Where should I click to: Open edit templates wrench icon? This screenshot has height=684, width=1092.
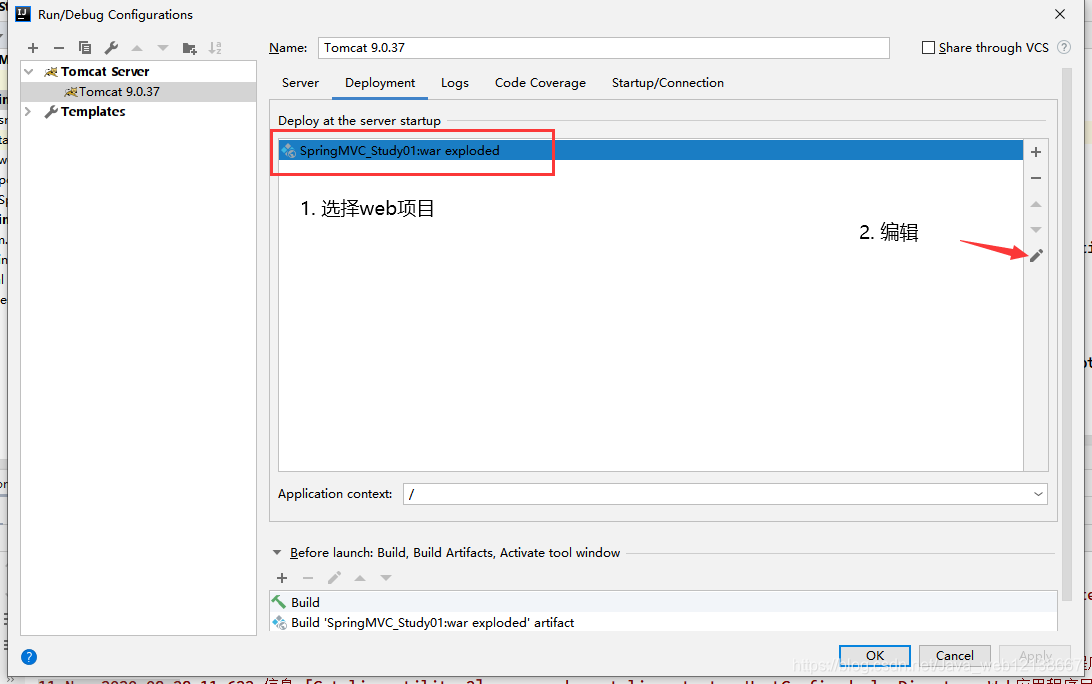click(x=111, y=48)
